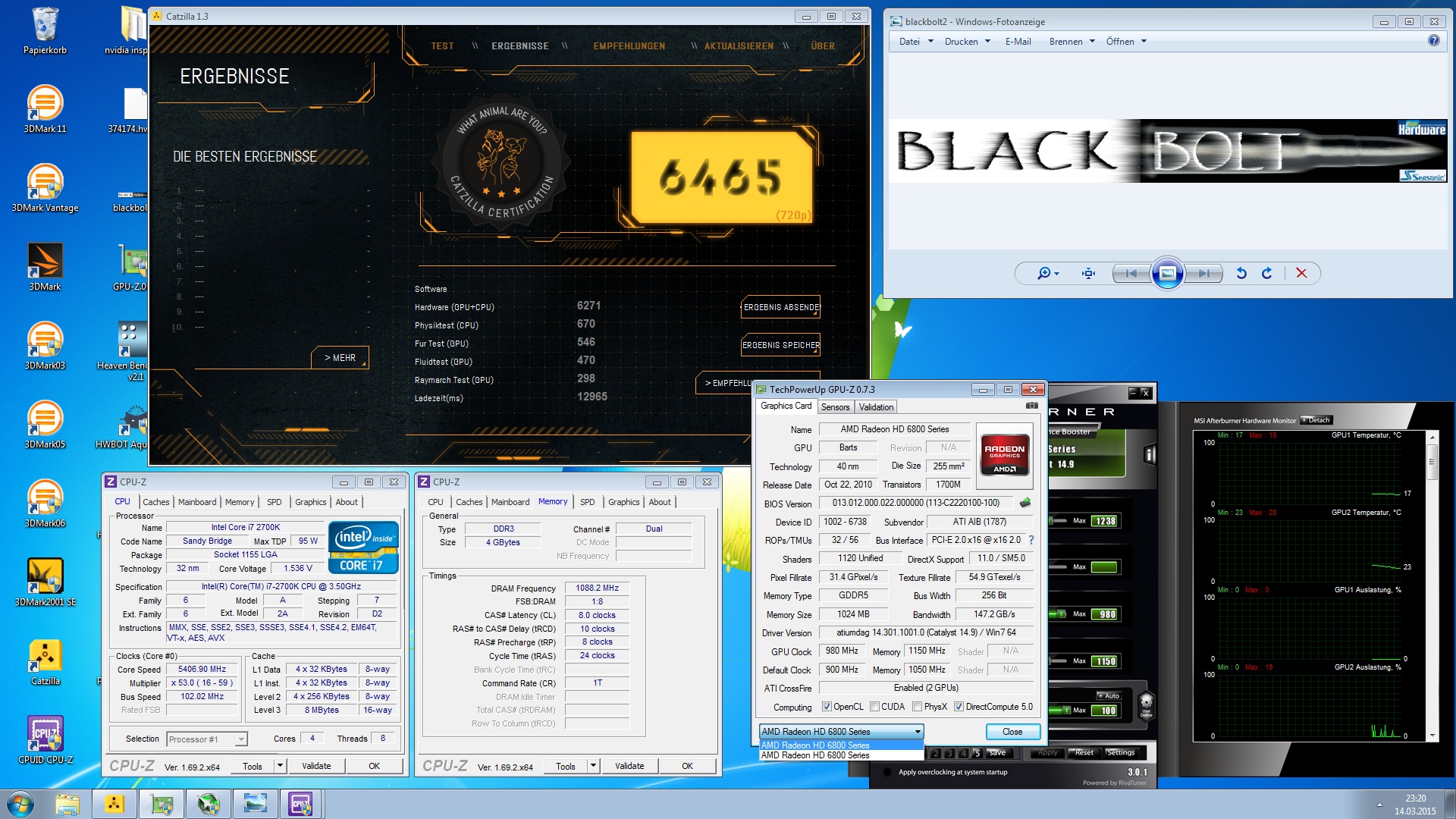1456x819 pixels.
Task: Open 3DMark 11 desktop shortcut
Action: click(45, 110)
